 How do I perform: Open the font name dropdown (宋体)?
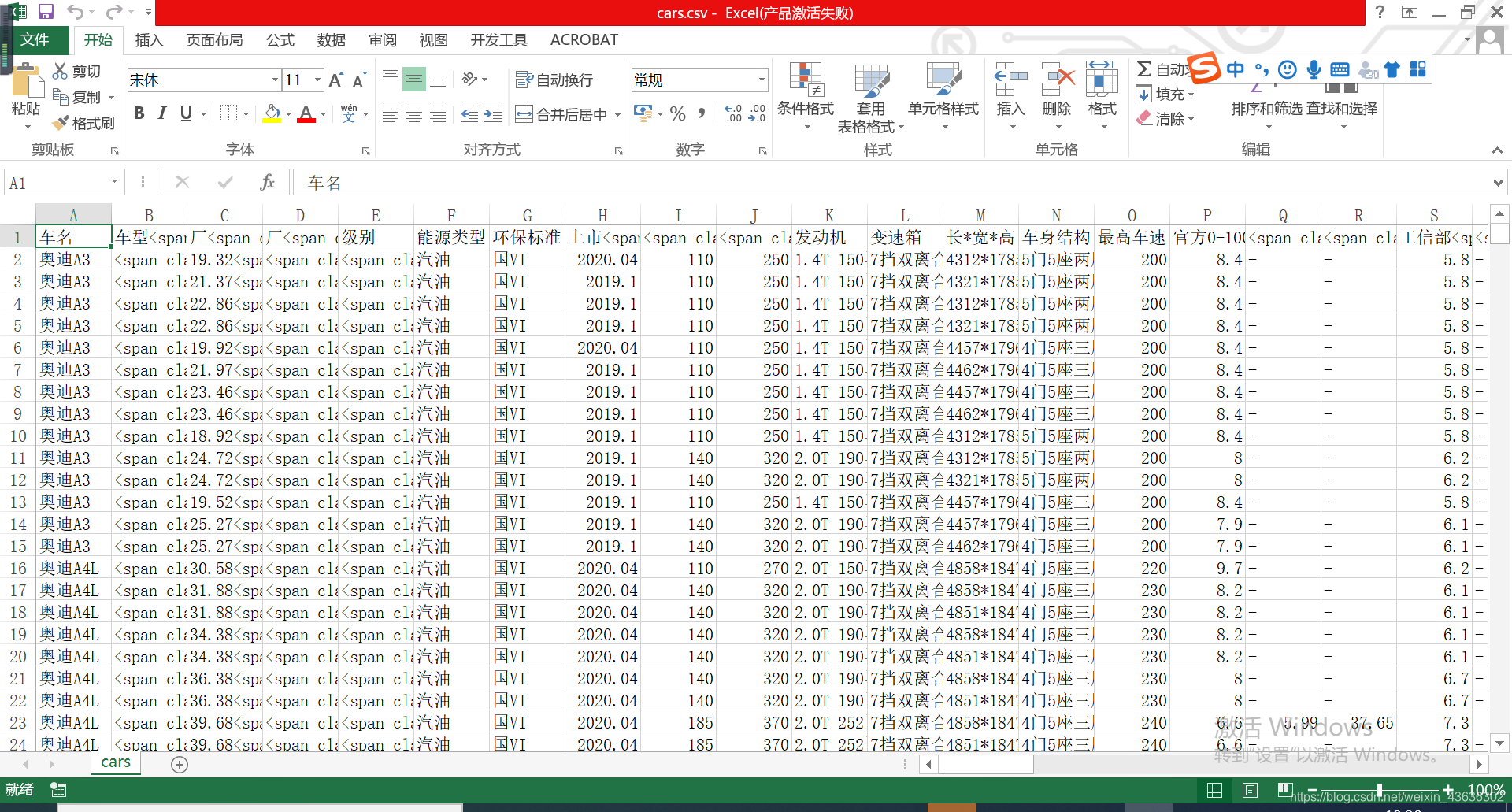275,80
